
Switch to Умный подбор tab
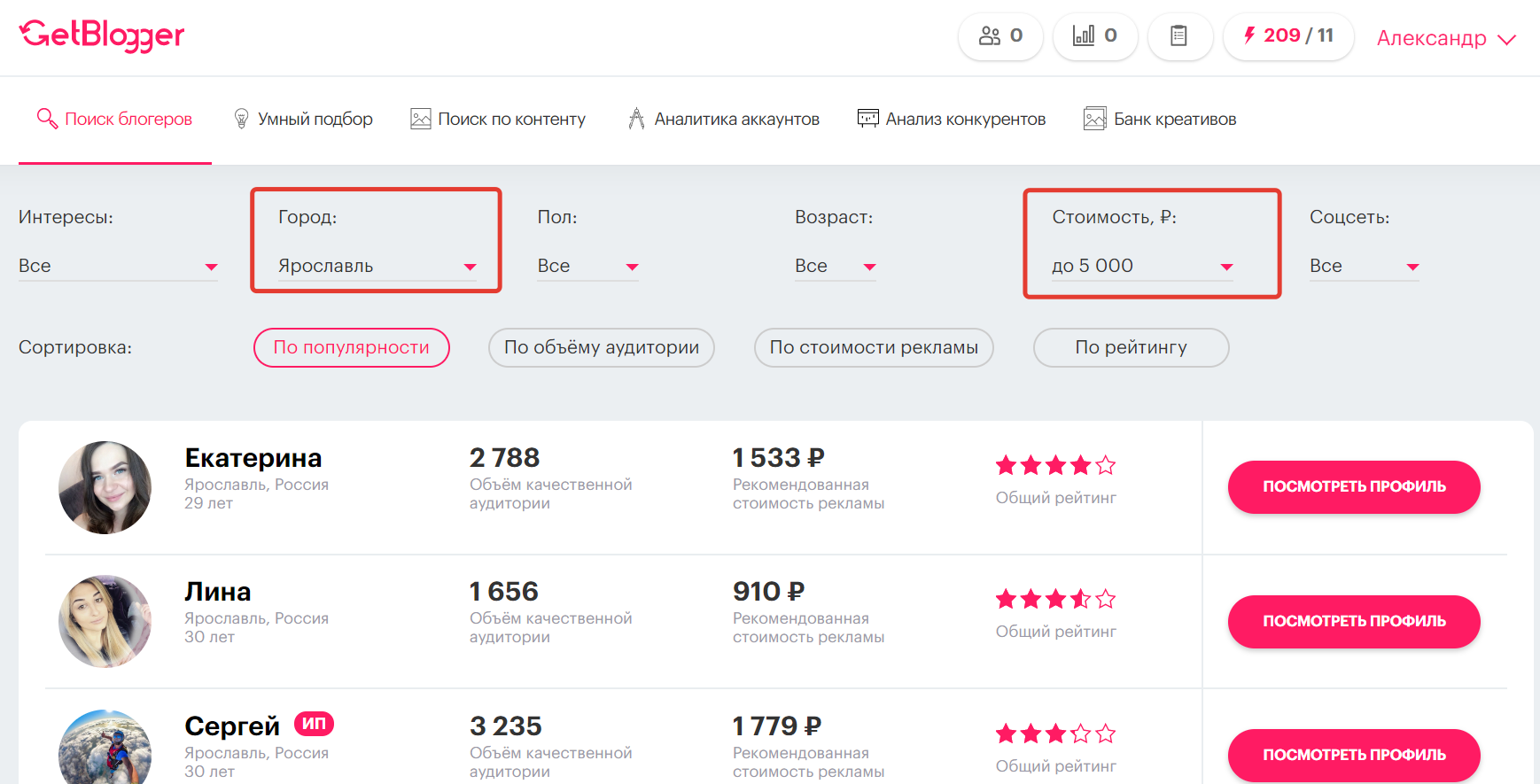[303, 120]
